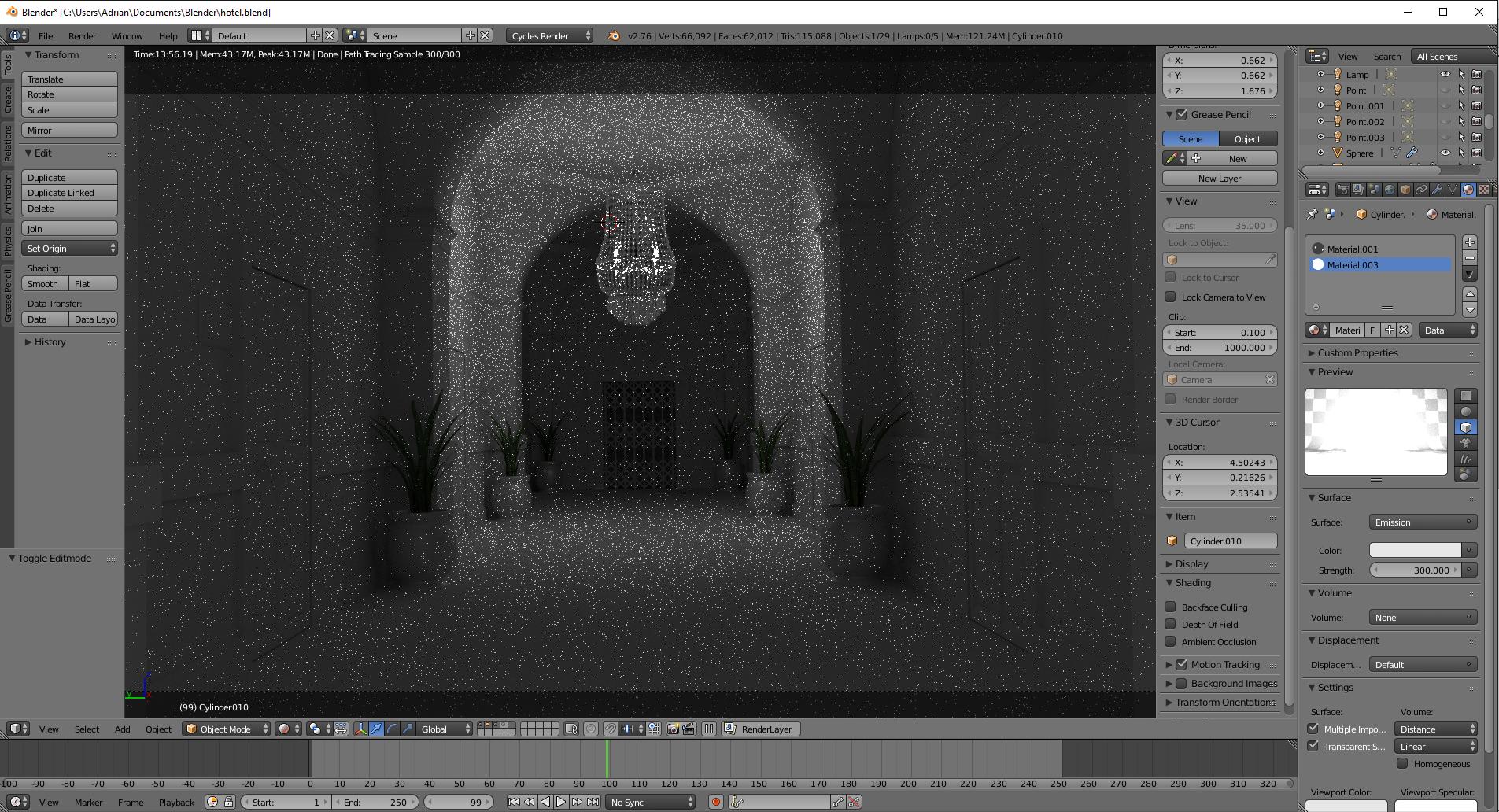Toggle the properties pin icon

1312,214
